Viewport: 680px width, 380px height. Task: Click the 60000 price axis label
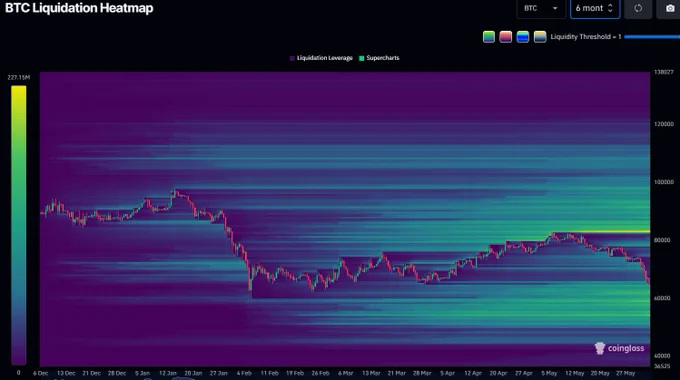(x=662, y=298)
